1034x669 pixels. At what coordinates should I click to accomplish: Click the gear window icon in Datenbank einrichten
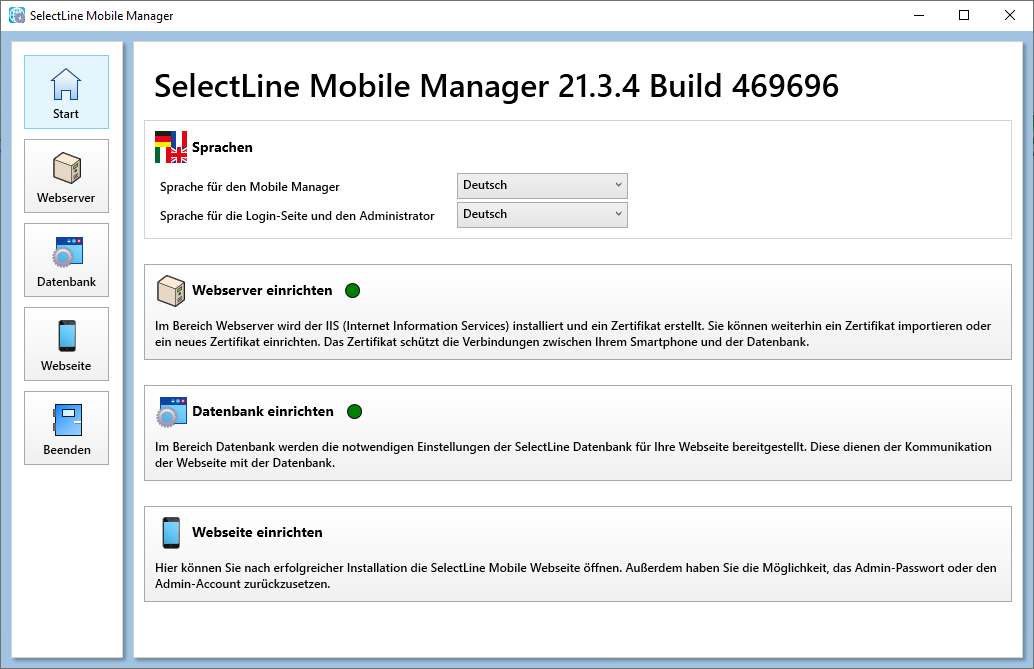pyautogui.click(x=171, y=412)
